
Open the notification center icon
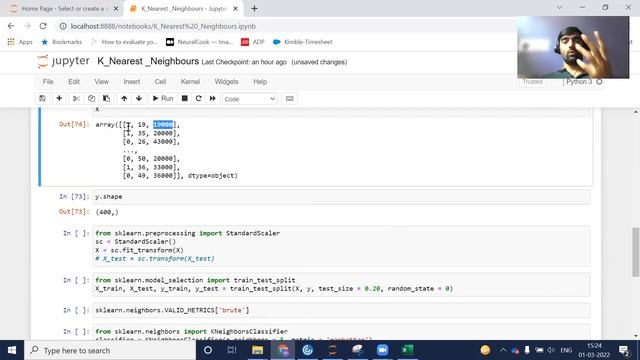tap(623, 350)
